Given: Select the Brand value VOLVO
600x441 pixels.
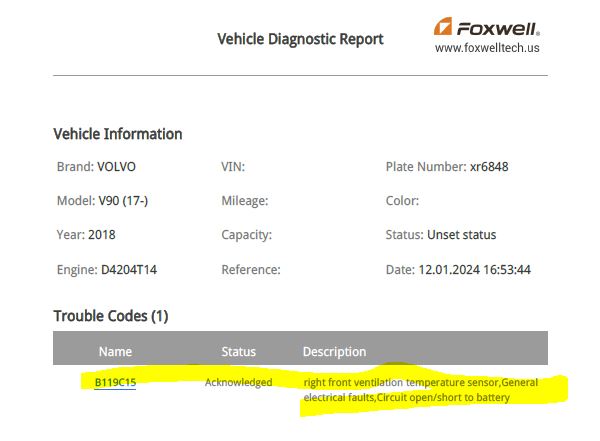Looking at the screenshot, I should [x=116, y=167].
